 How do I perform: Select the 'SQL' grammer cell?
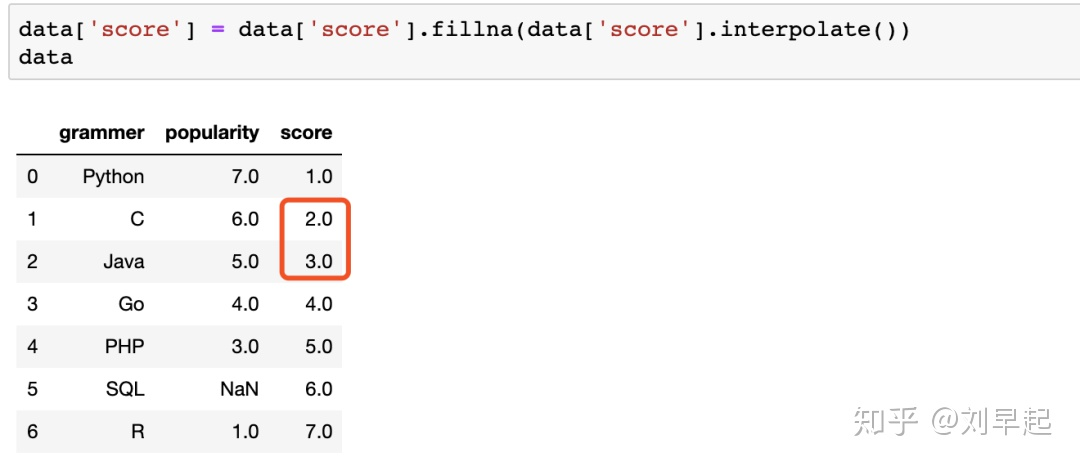(x=125, y=389)
